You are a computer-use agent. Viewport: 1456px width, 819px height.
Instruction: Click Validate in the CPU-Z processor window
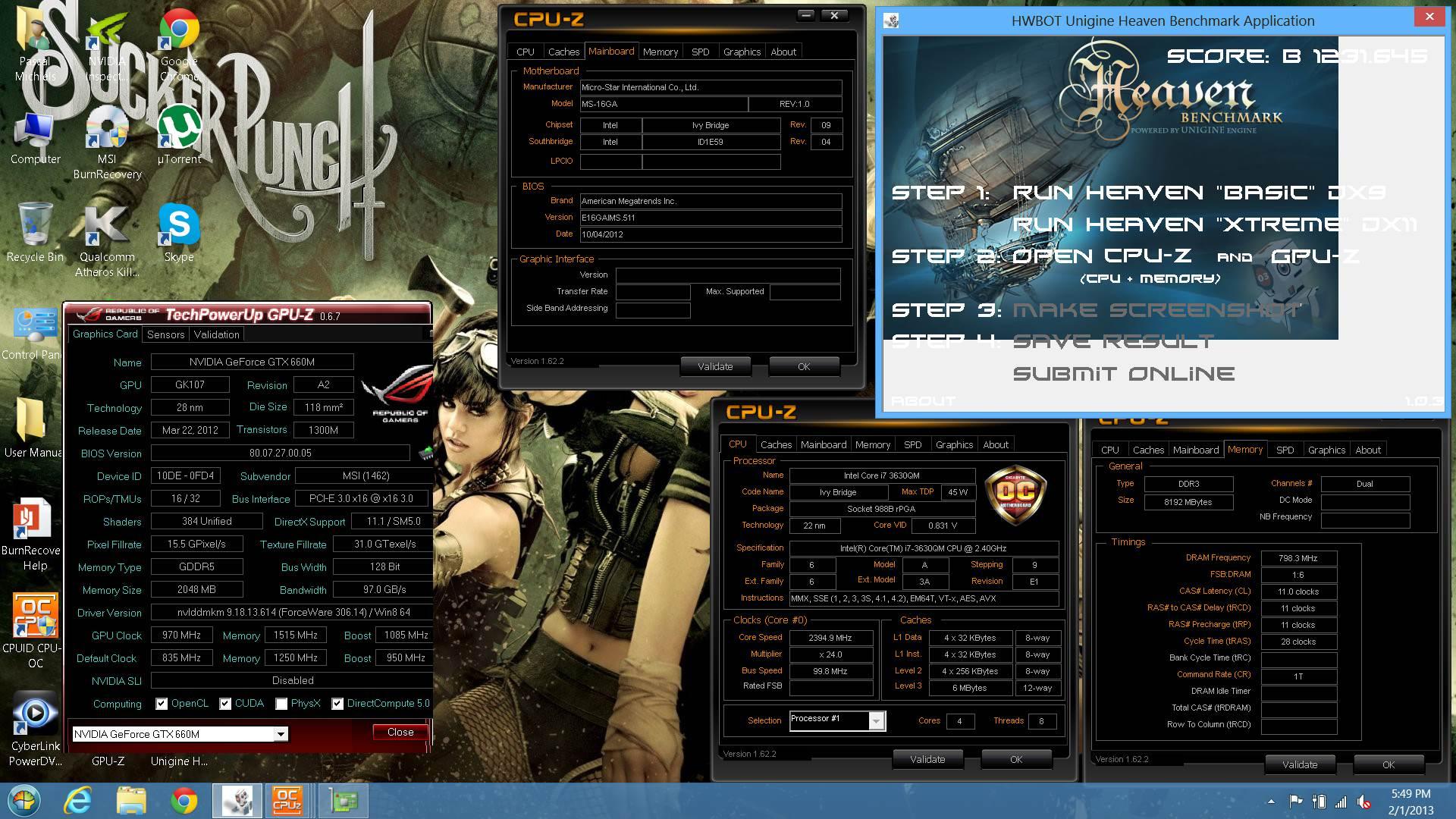click(x=927, y=759)
